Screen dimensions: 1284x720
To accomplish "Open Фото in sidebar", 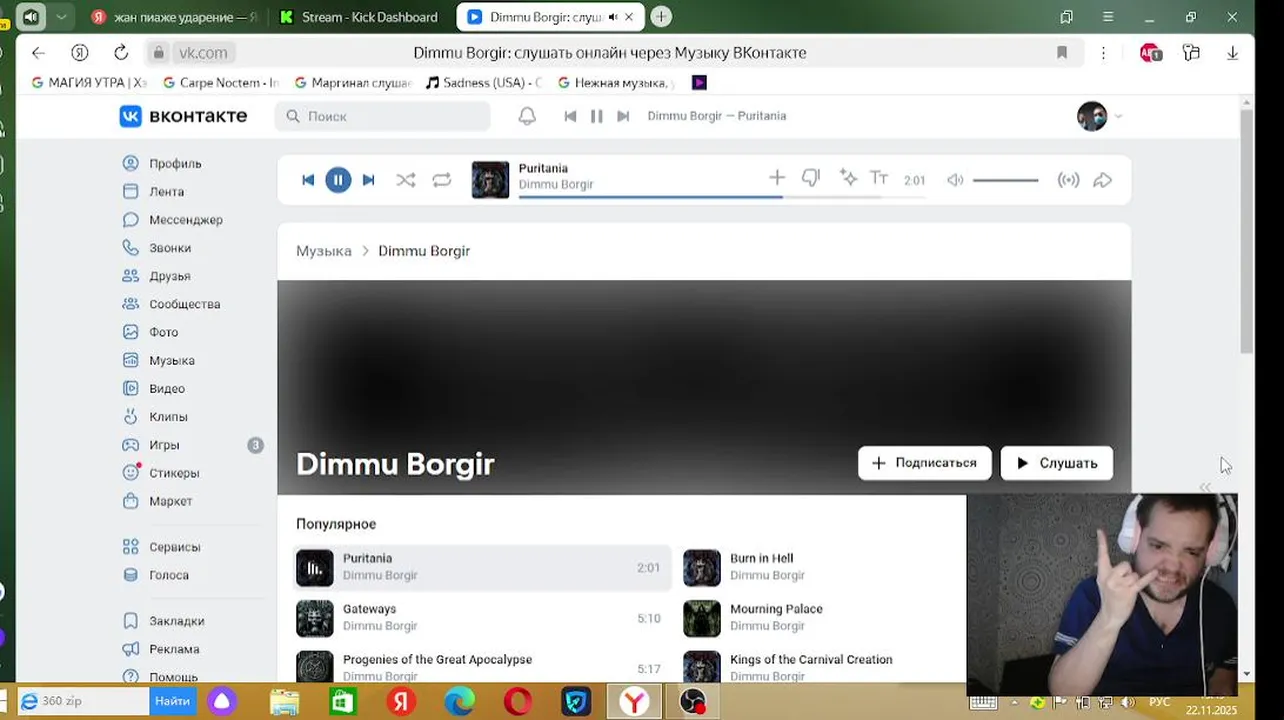I will [x=164, y=332].
